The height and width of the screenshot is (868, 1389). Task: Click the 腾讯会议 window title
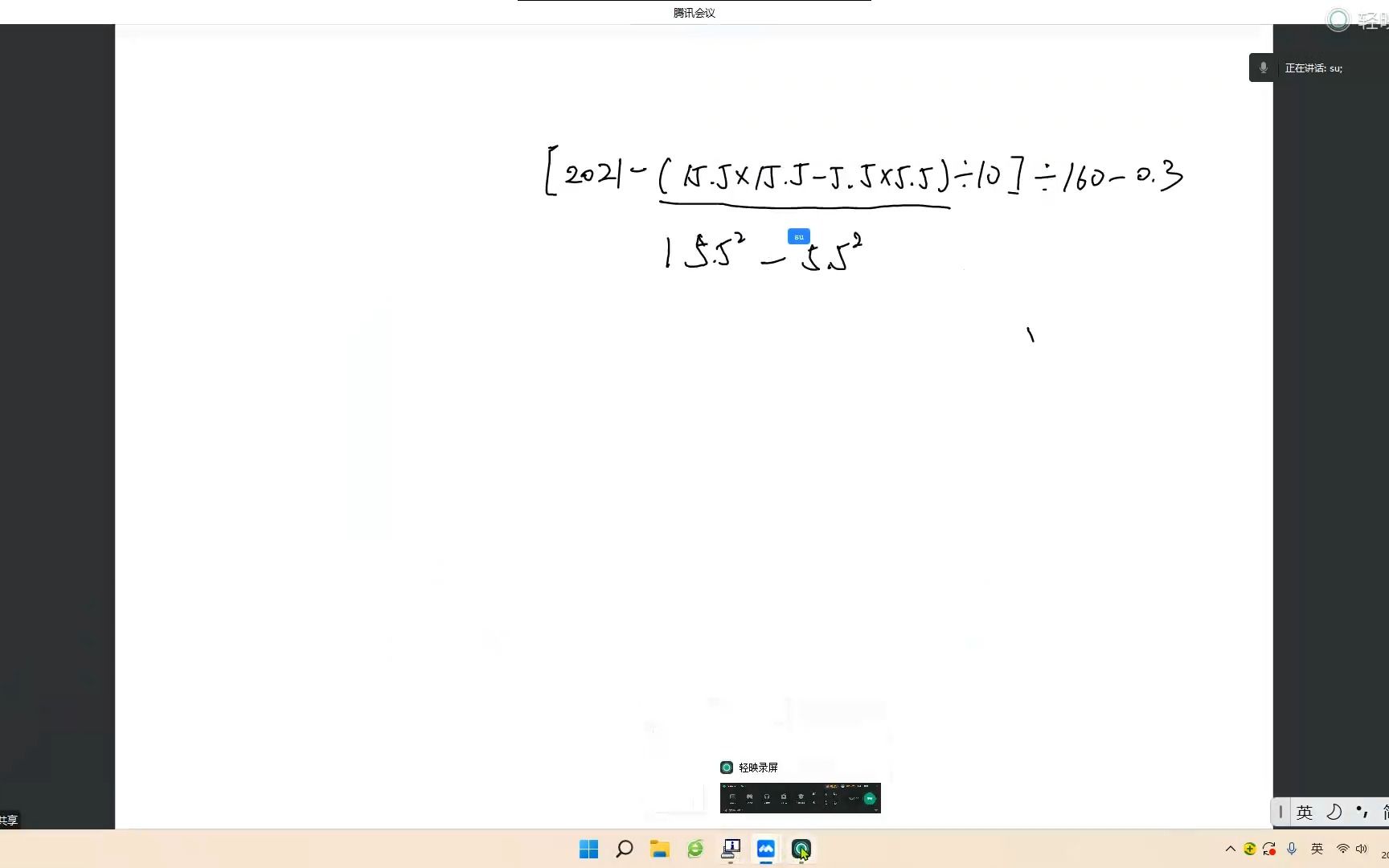tap(694, 13)
